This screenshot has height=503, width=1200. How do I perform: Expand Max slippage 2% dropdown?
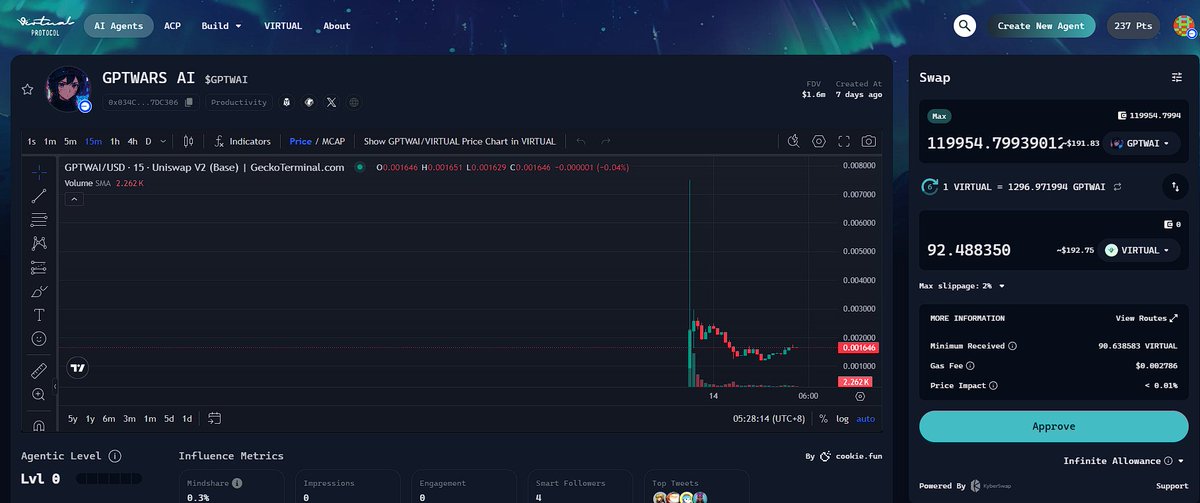coord(962,286)
